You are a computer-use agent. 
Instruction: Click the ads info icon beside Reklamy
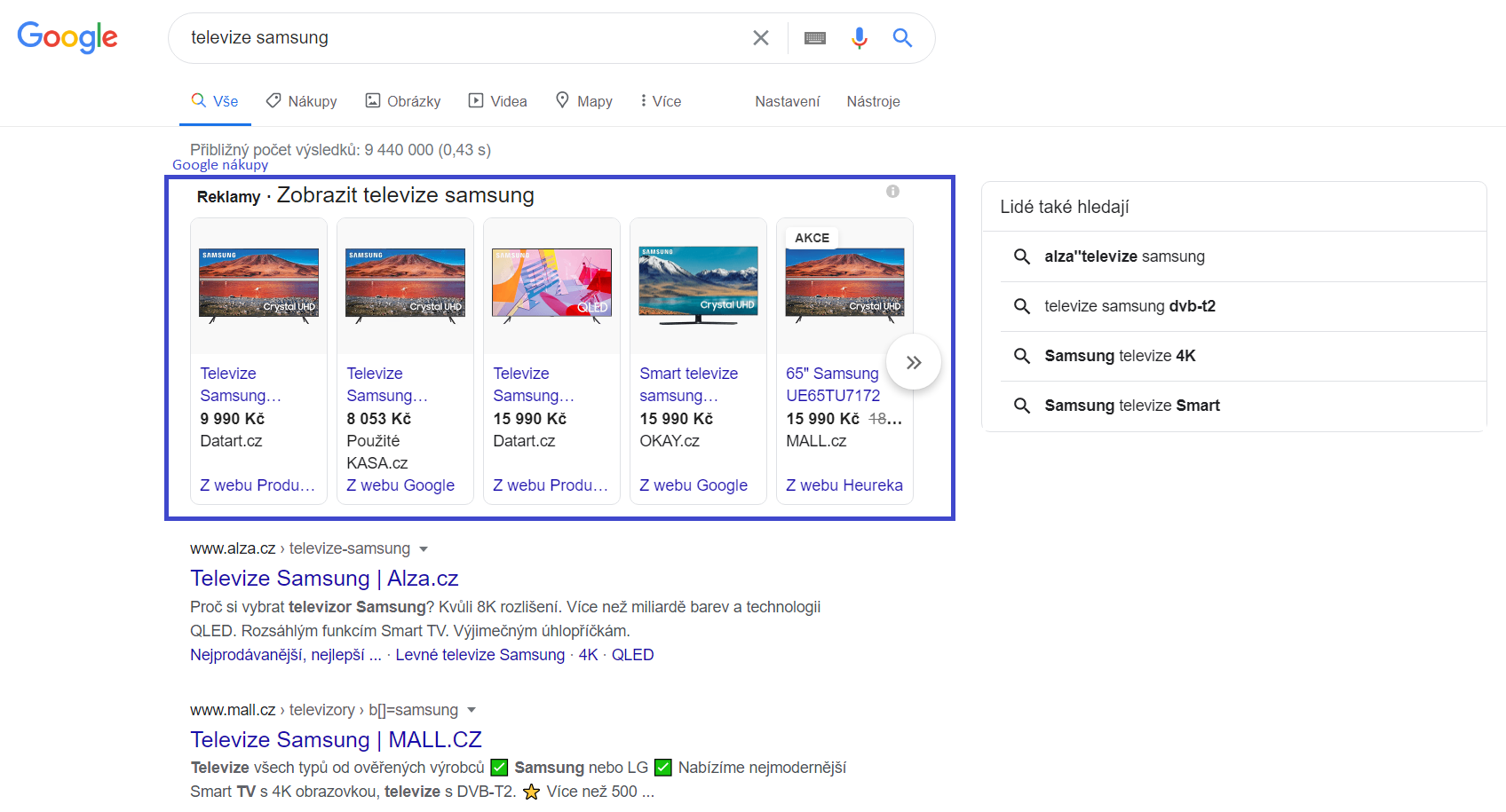(x=892, y=192)
